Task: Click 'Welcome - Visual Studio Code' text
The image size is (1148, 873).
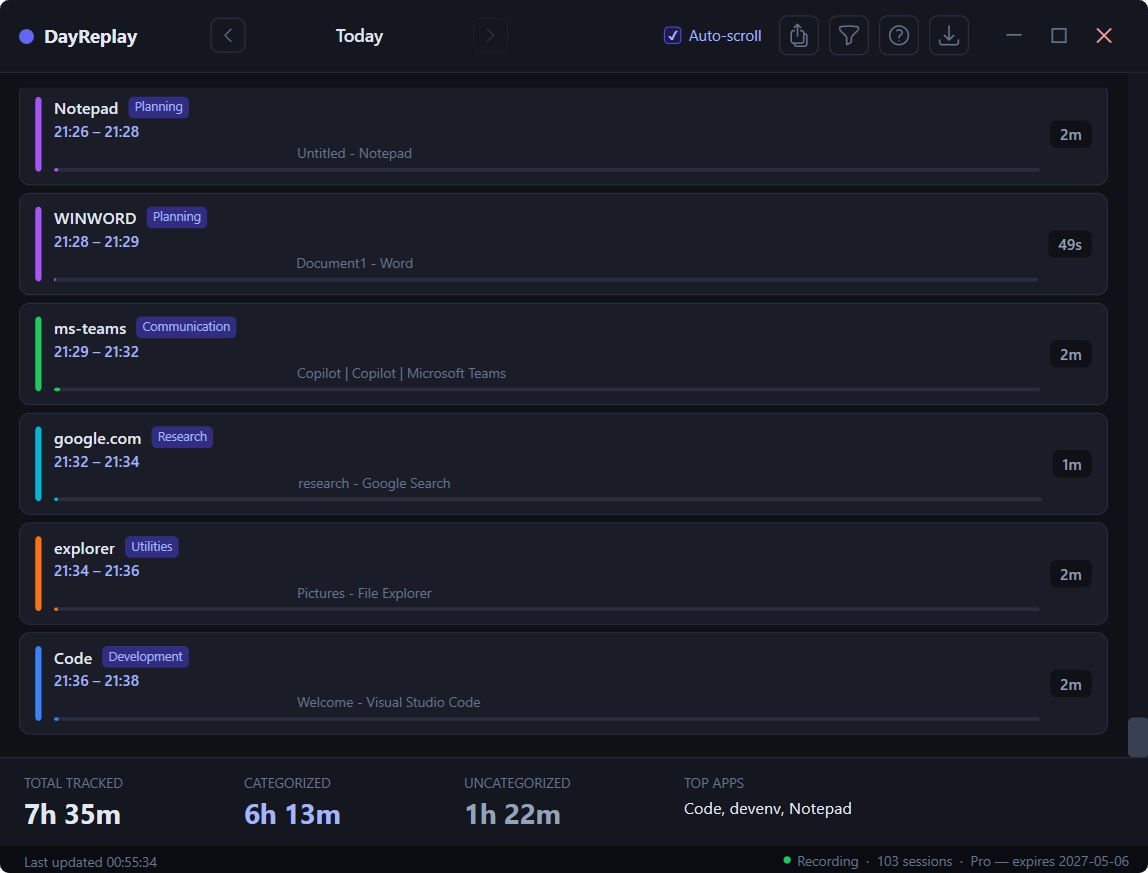Action: pos(389,702)
